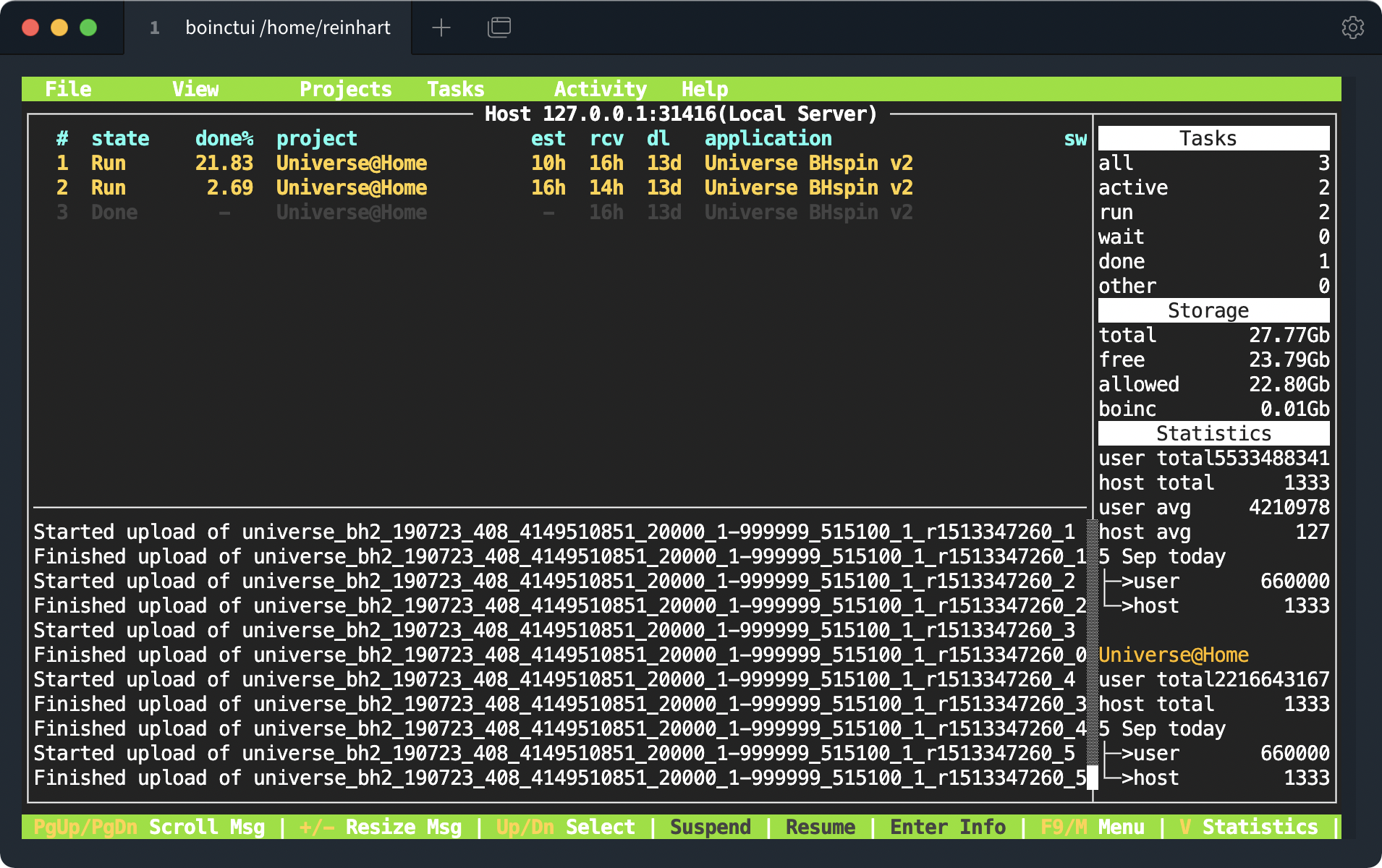The image size is (1382, 868).
Task: Select task 1 running at 21.83 percent
Action: [x=351, y=163]
